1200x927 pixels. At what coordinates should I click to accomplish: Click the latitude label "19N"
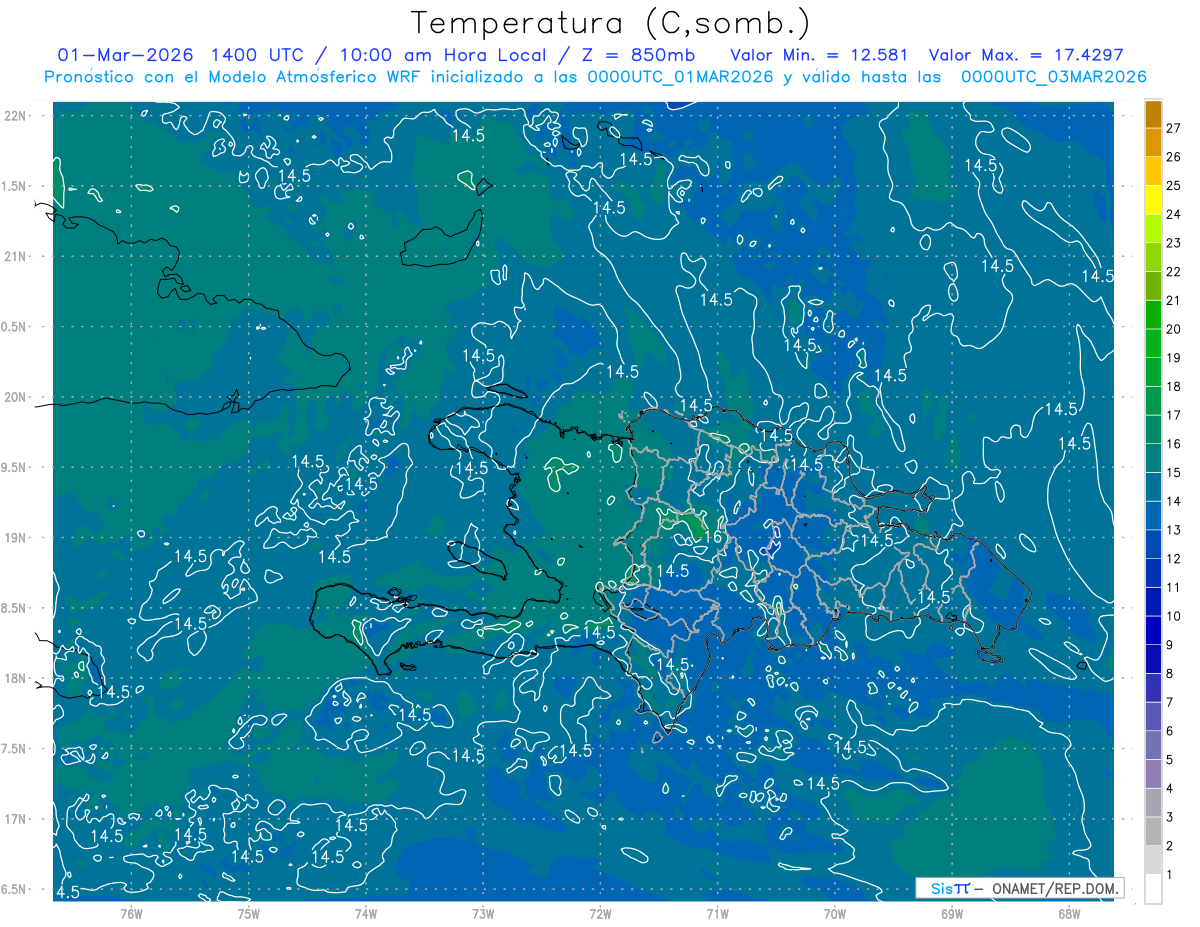pyautogui.click(x=15, y=538)
